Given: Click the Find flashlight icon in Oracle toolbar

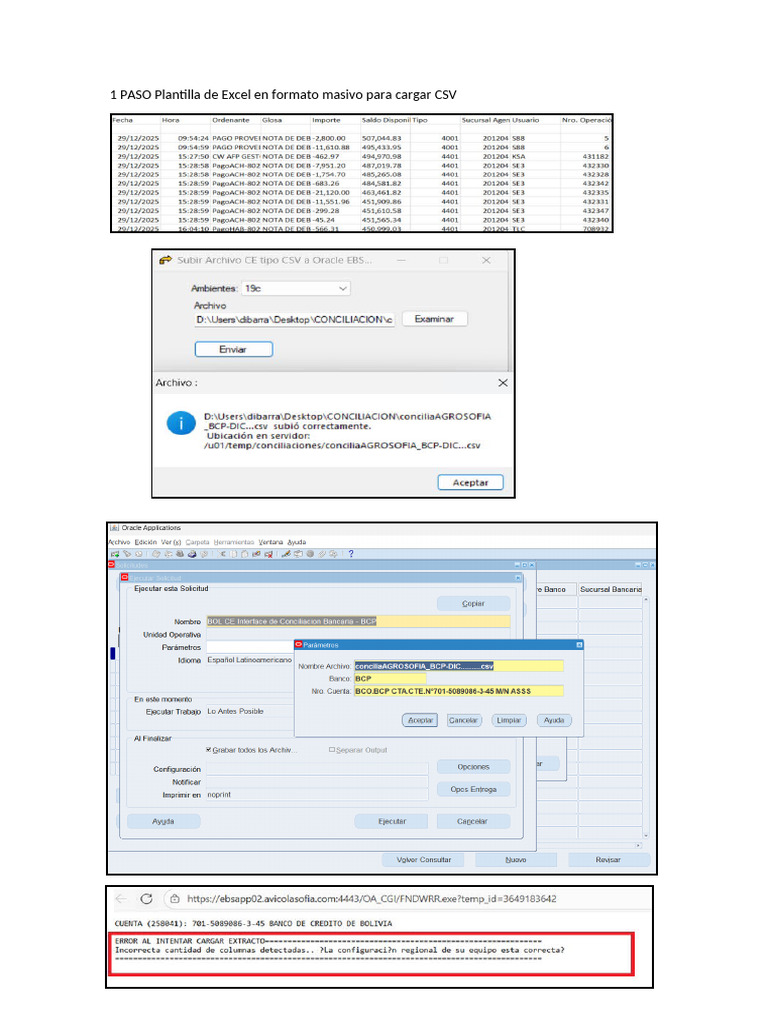Looking at the screenshot, I should (127, 554).
